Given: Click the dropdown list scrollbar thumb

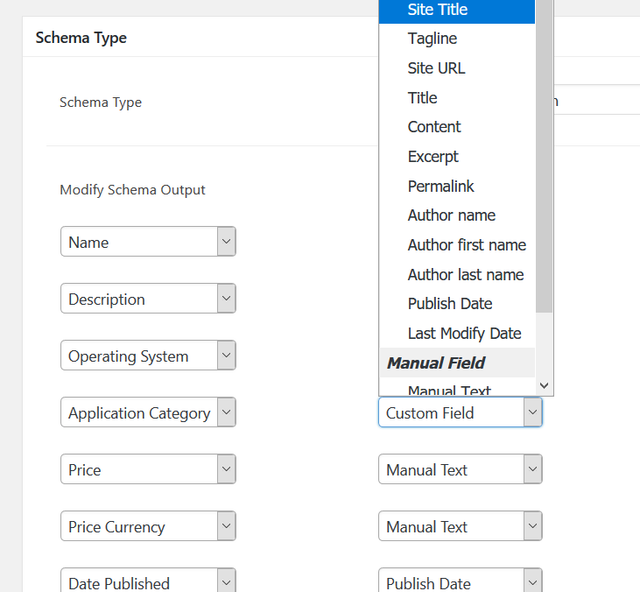Looking at the screenshot, I should coord(544,156).
